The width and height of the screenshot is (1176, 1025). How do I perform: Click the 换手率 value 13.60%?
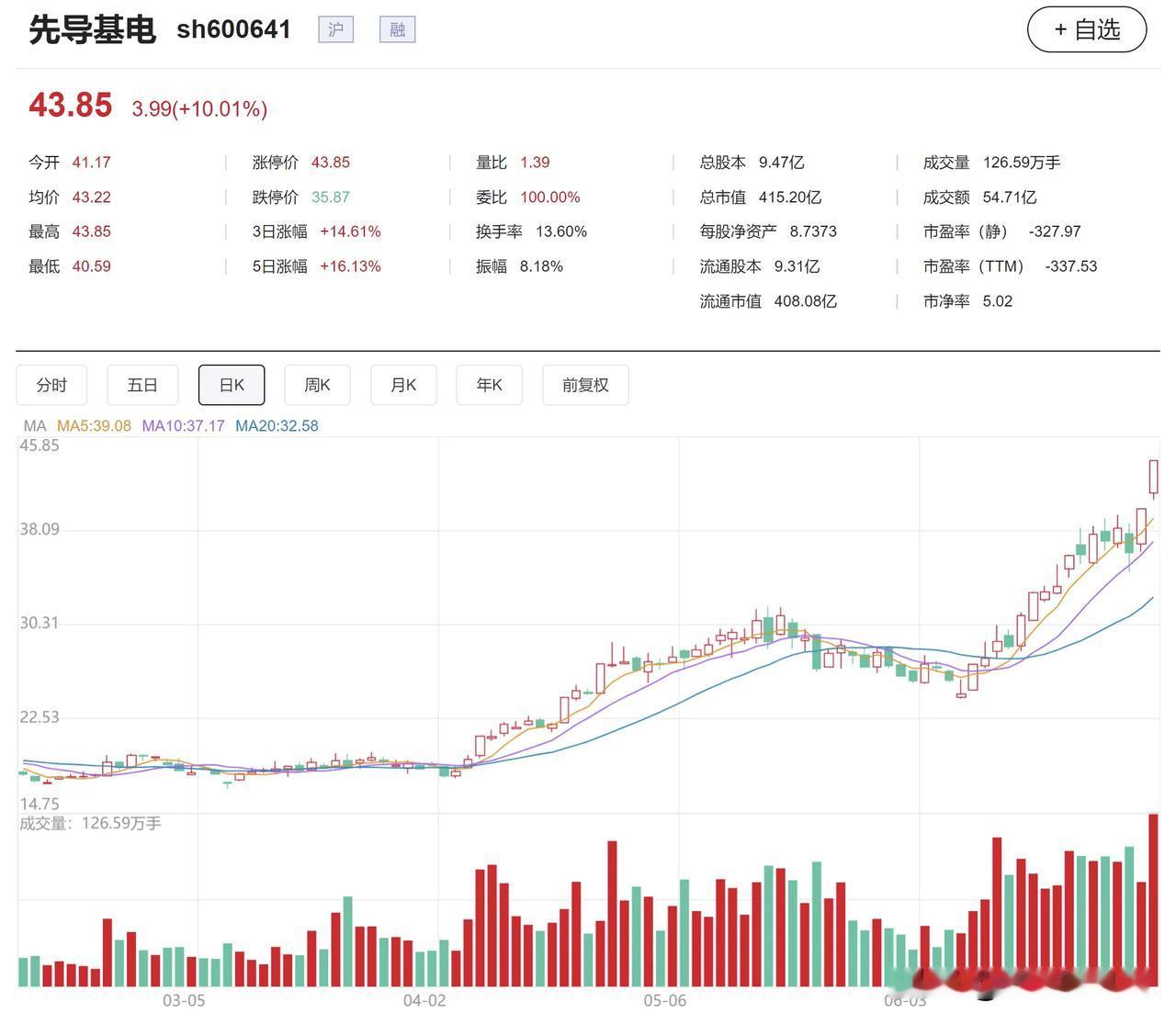coord(560,231)
